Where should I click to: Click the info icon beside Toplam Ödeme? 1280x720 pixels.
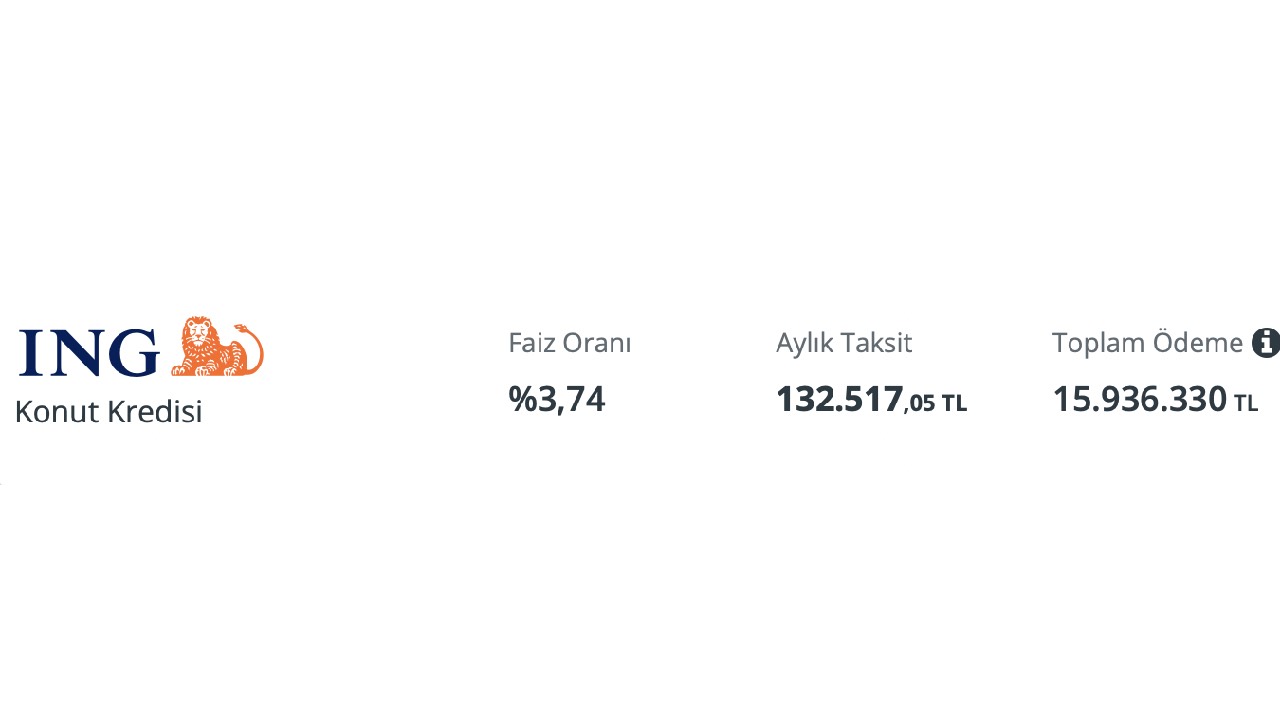(1265, 343)
